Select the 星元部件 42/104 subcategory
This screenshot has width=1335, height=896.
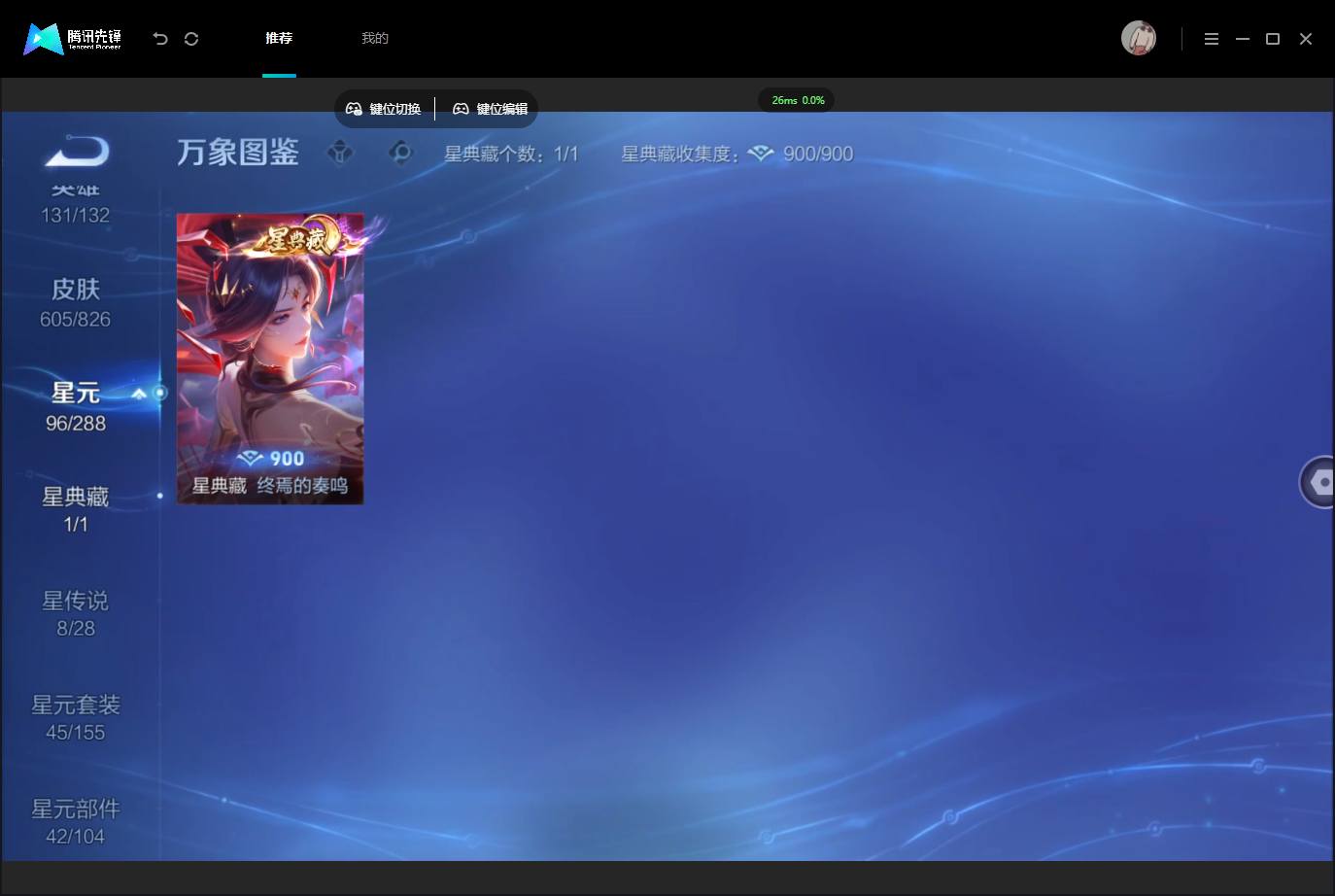tap(76, 822)
